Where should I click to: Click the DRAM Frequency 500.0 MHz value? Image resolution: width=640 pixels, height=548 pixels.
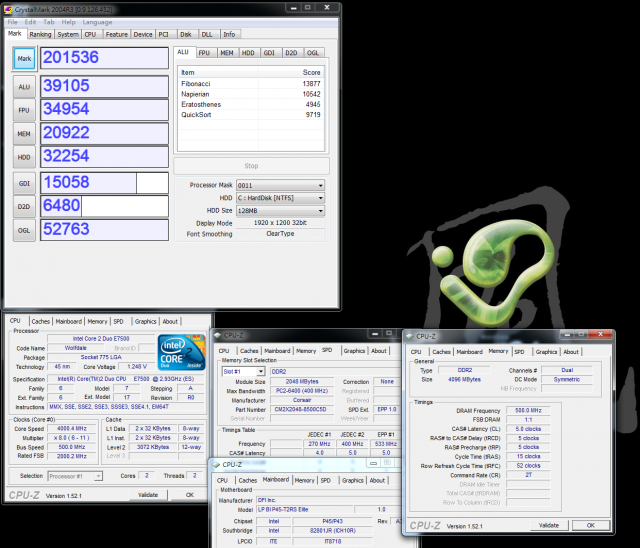pyautogui.click(x=528, y=410)
